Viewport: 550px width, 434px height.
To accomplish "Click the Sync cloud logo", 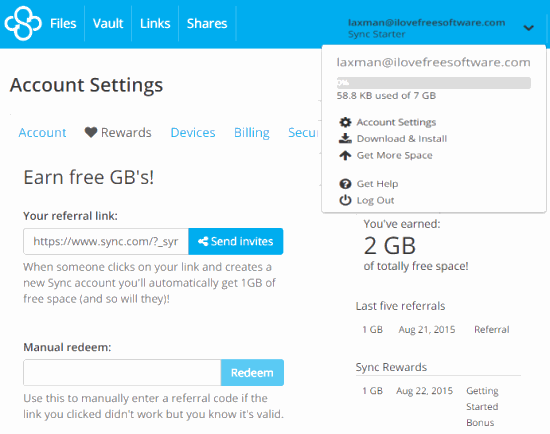I will (23, 24).
